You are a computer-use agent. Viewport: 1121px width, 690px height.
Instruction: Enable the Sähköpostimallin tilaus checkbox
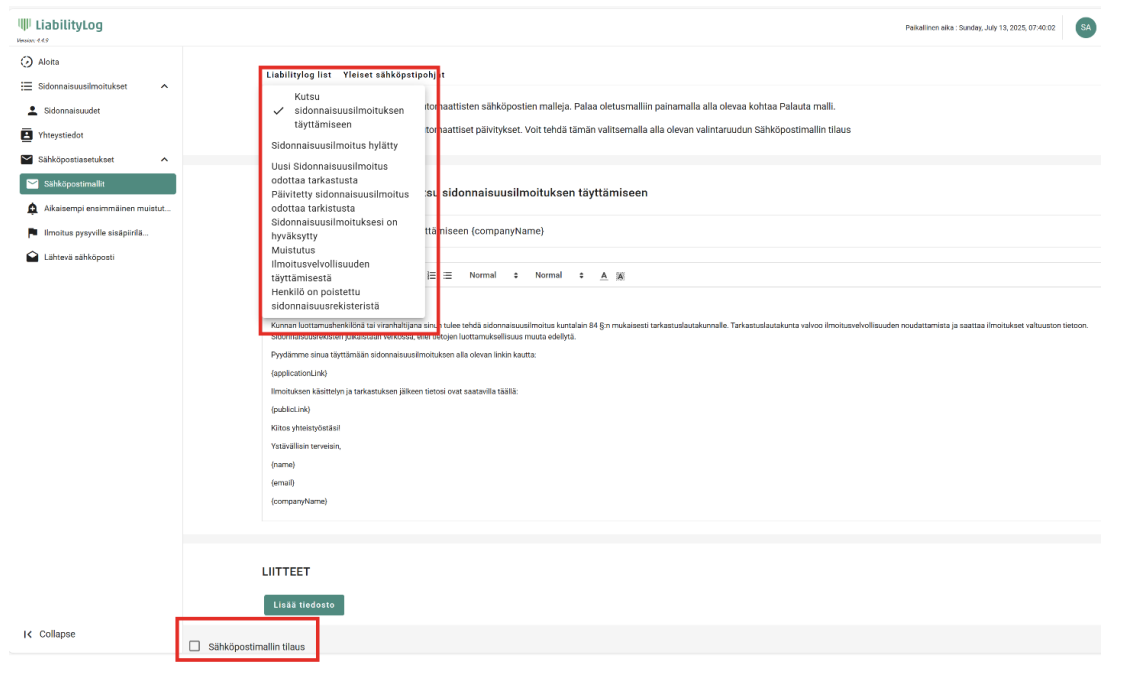tap(195, 646)
